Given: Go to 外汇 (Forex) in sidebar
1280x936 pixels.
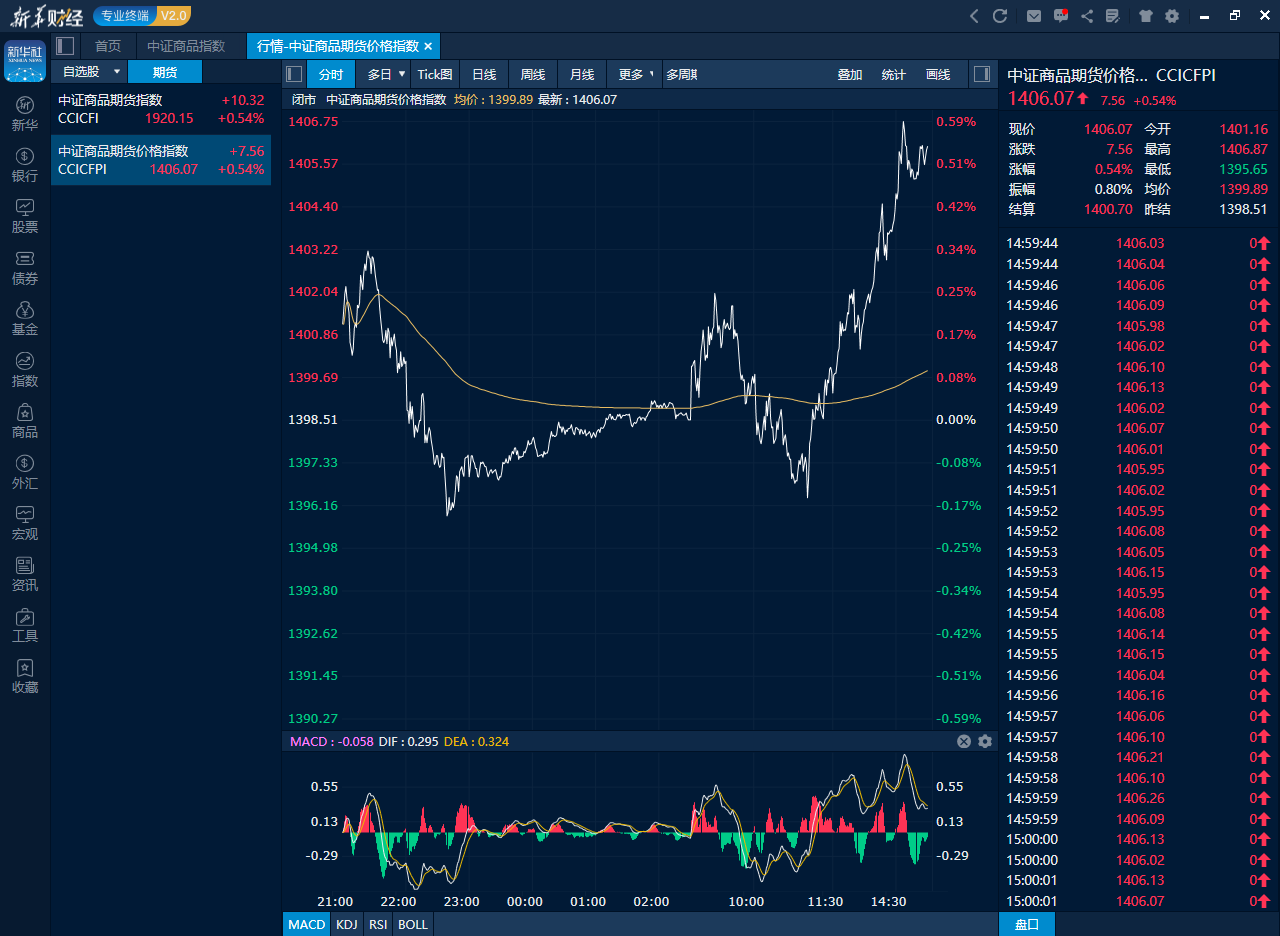Looking at the screenshot, I should 25,471.
